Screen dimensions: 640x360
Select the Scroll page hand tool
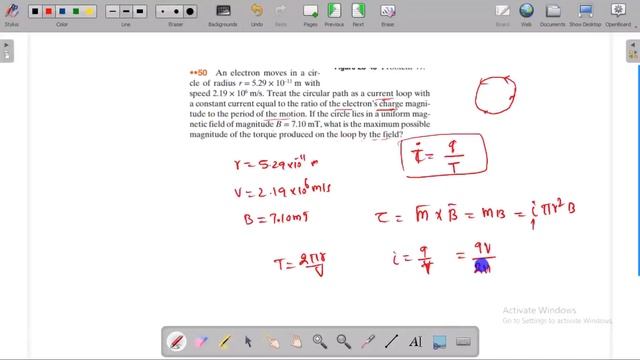(296, 342)
